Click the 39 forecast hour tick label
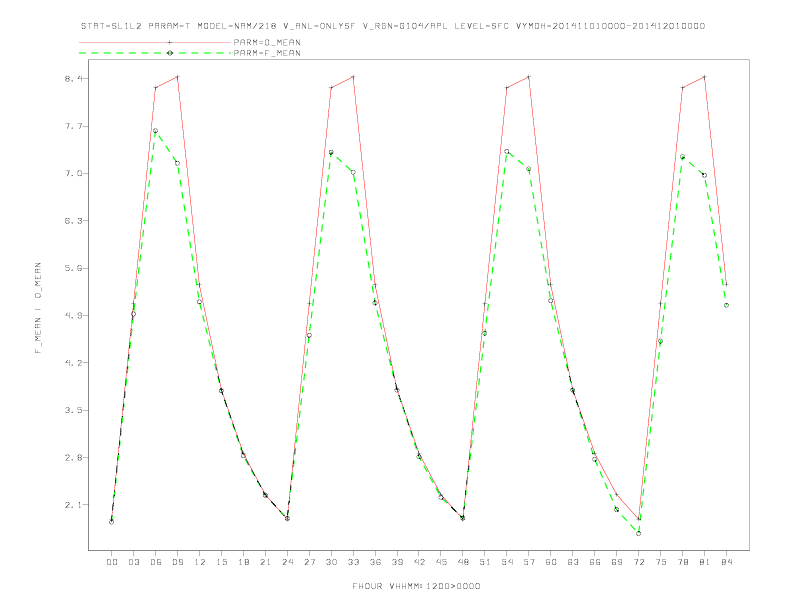792x612 pixels. [x=397, y=562]
